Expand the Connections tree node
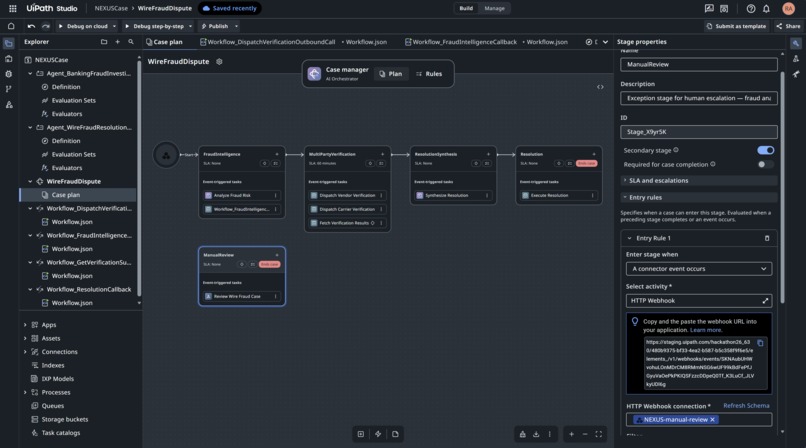Viewport: 806px width, 448px height. click(25, 352)
